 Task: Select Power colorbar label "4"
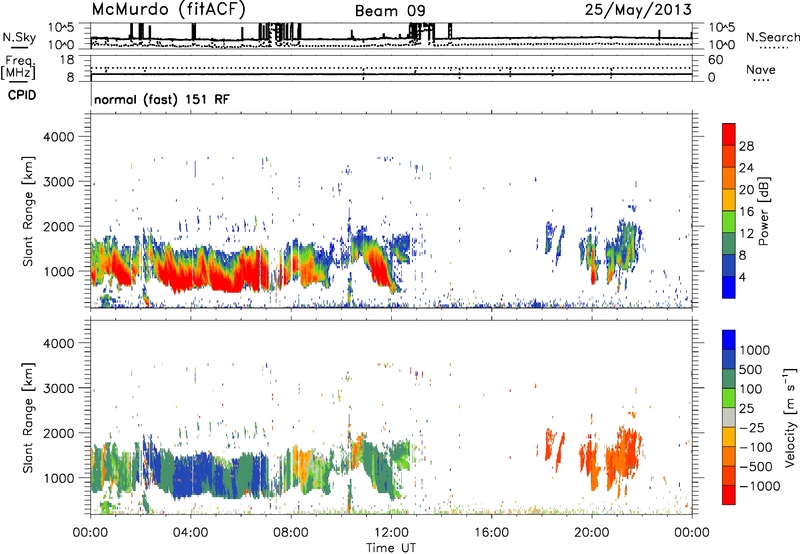coord(742,278)
